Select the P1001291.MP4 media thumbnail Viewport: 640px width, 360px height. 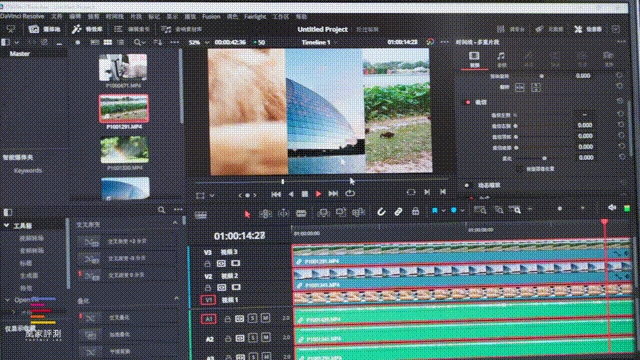tap(124, 108)
